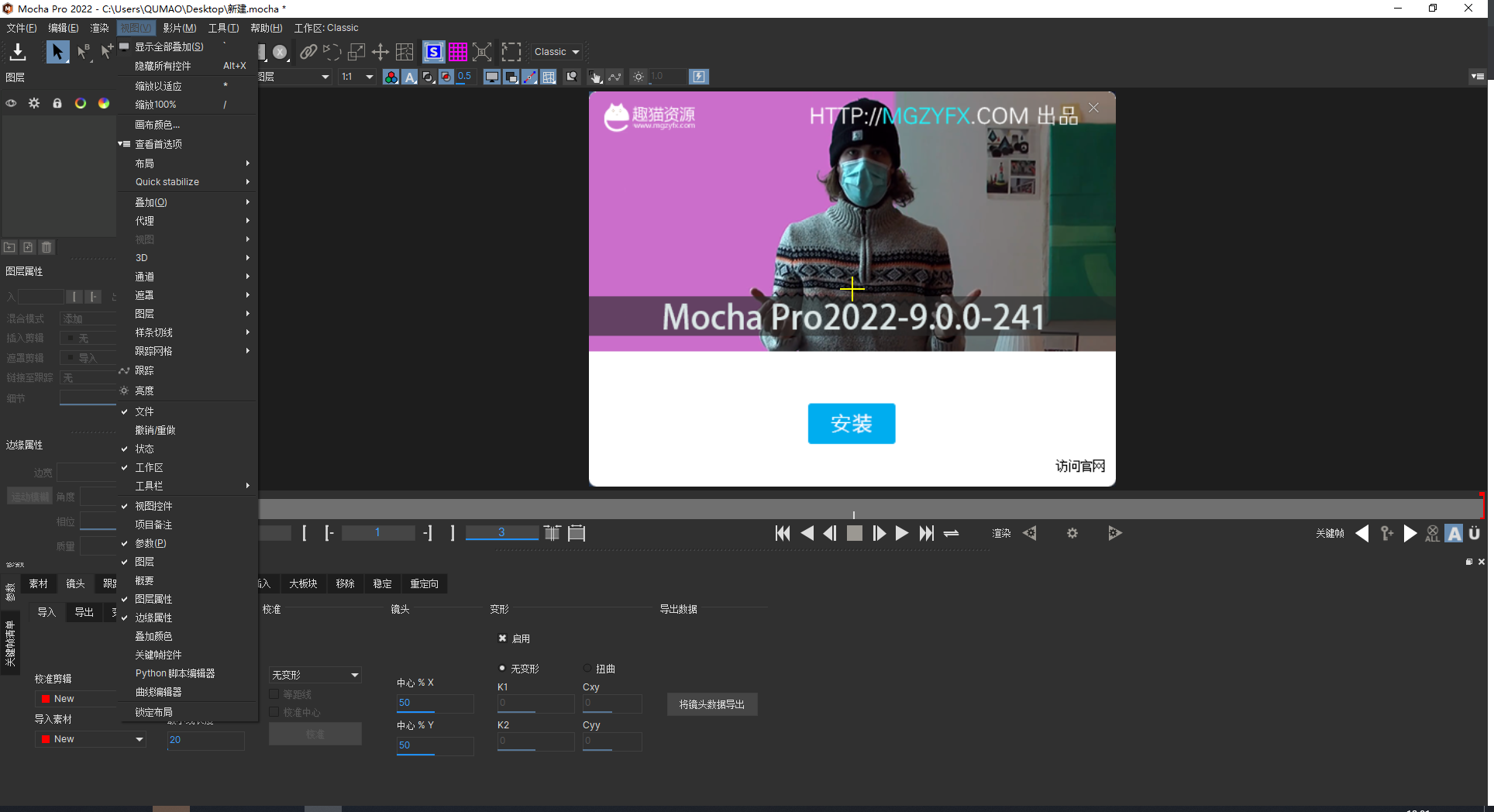Toggle autokey A button

1454,533
